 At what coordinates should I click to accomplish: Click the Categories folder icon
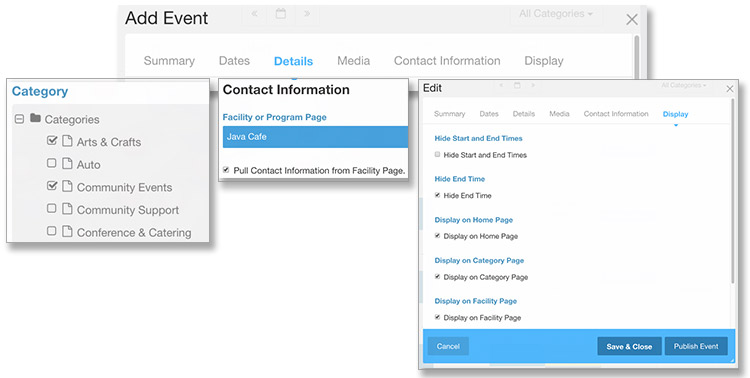35,118
